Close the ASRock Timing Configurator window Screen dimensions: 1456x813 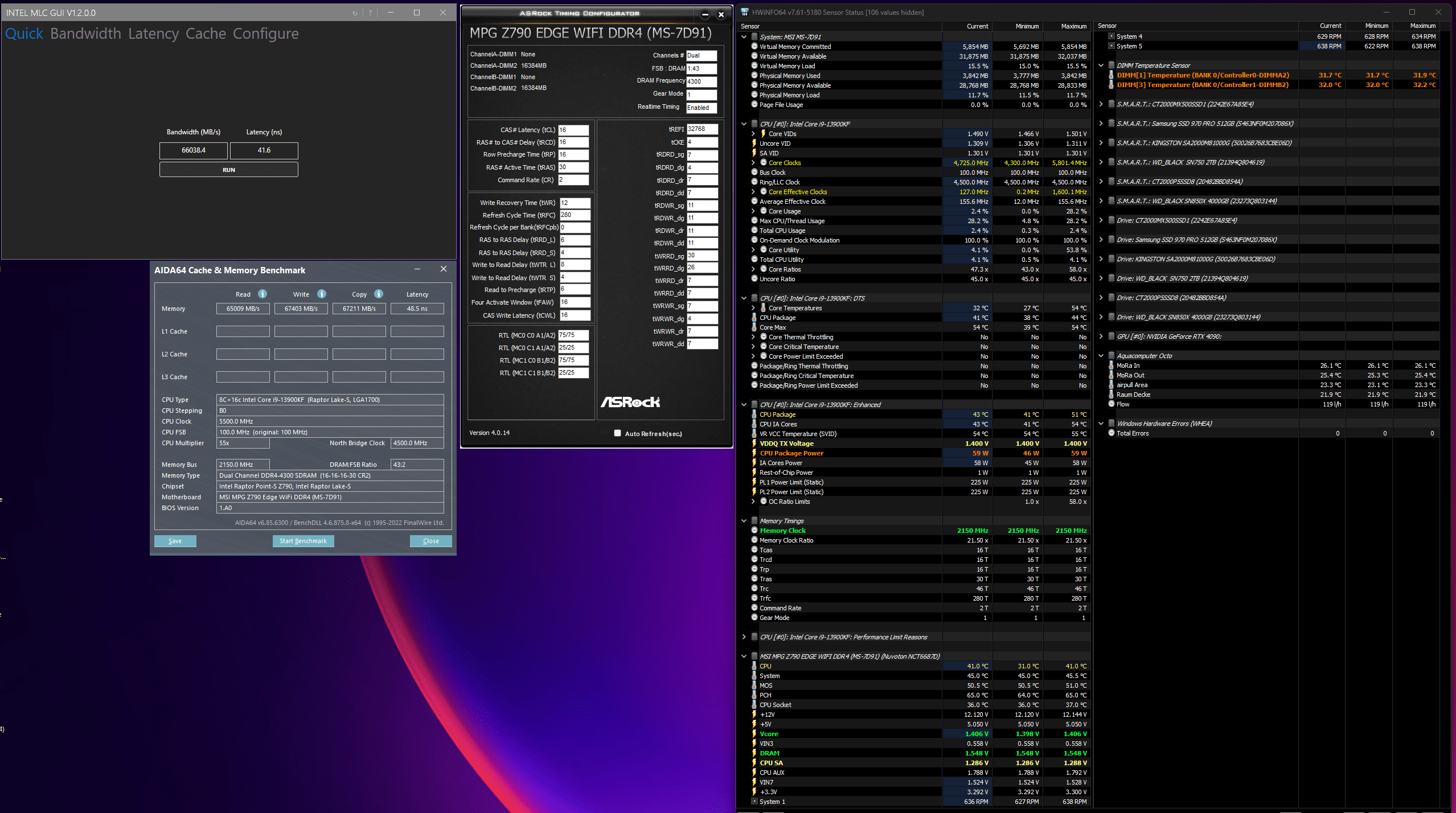721,15
